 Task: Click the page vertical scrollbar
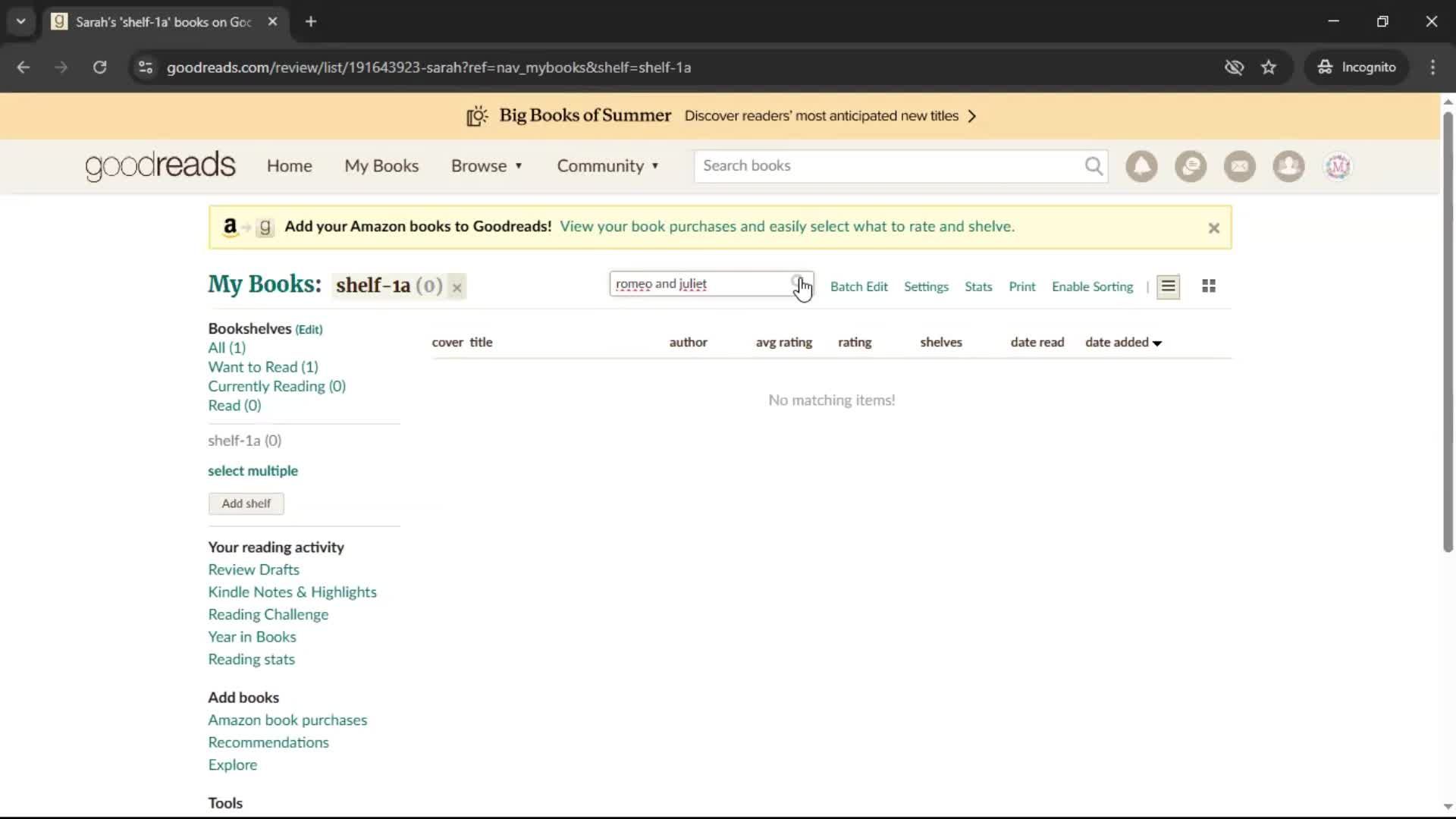(1448, 331)
